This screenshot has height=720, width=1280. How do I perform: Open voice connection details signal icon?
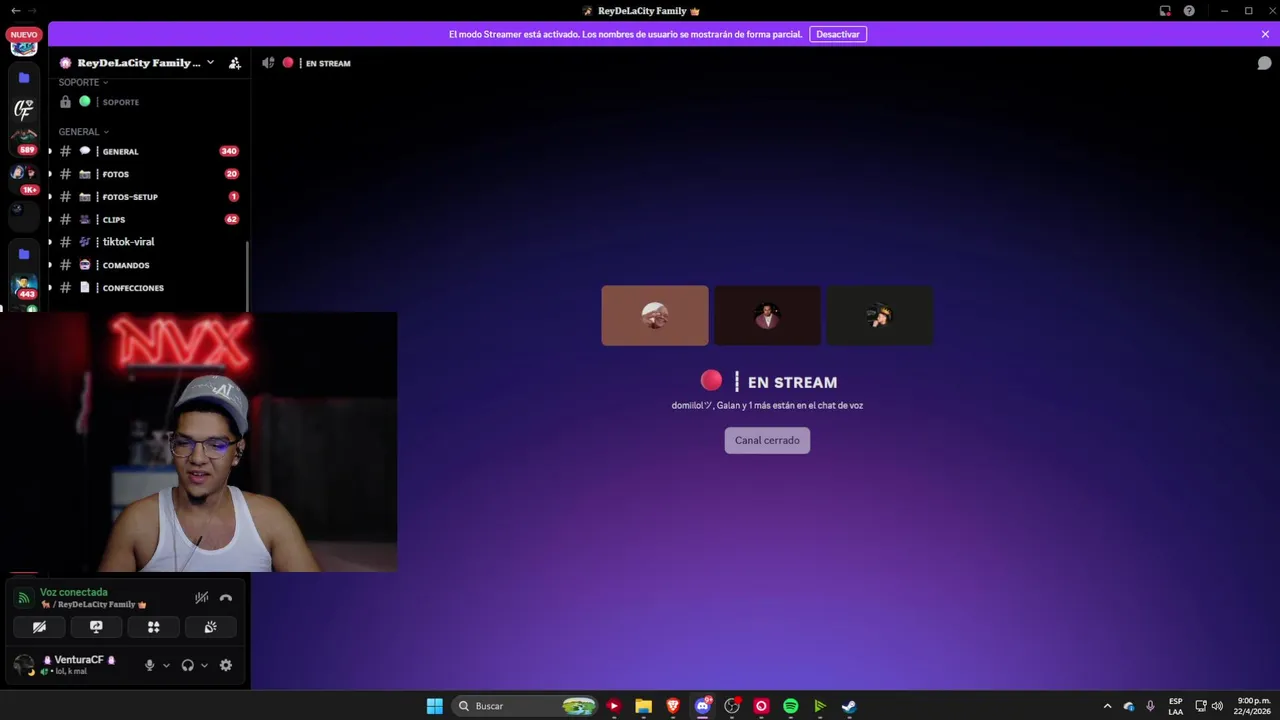24,598
